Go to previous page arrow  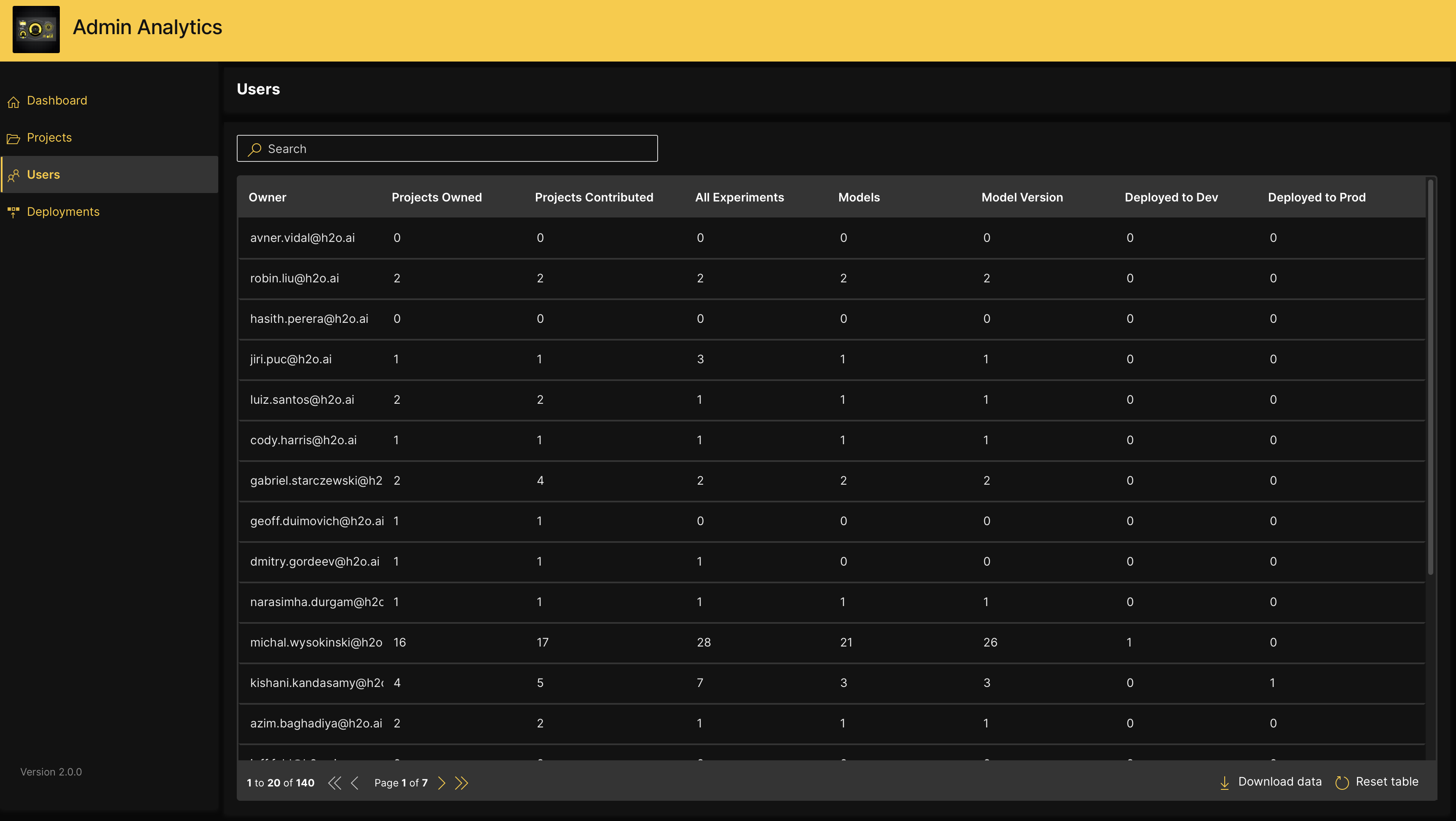(355, 783)
